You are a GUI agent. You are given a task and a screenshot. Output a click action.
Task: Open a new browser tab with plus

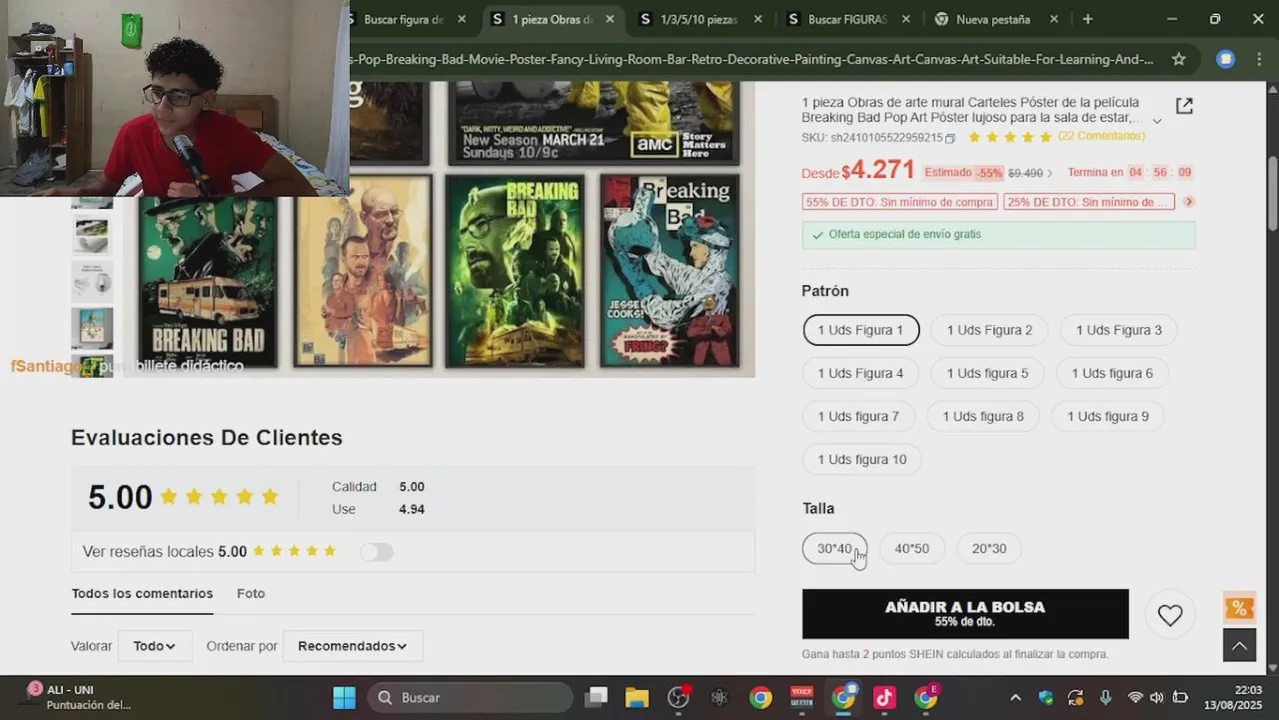1087,19
